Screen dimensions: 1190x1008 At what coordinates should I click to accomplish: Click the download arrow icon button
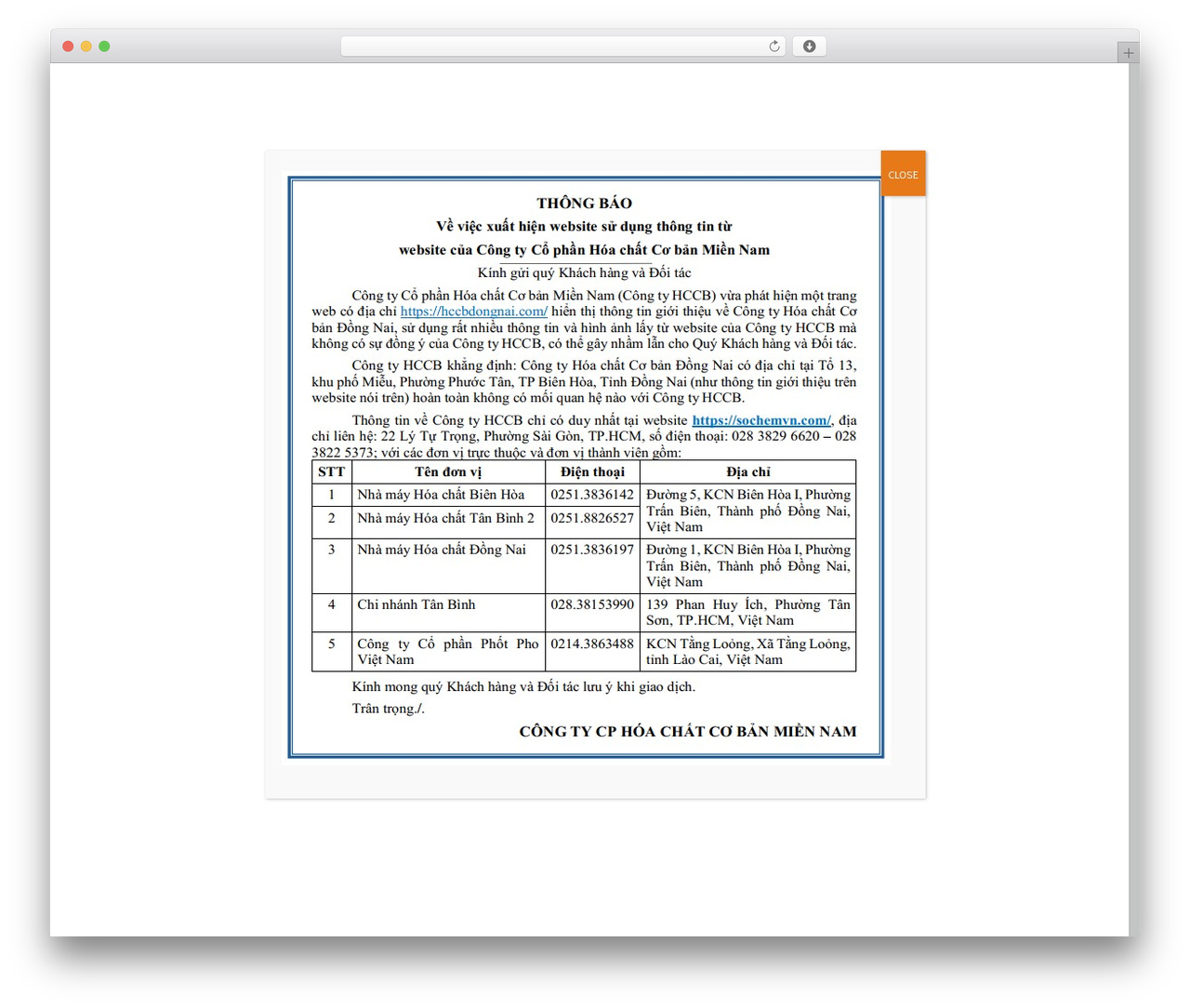809,46
